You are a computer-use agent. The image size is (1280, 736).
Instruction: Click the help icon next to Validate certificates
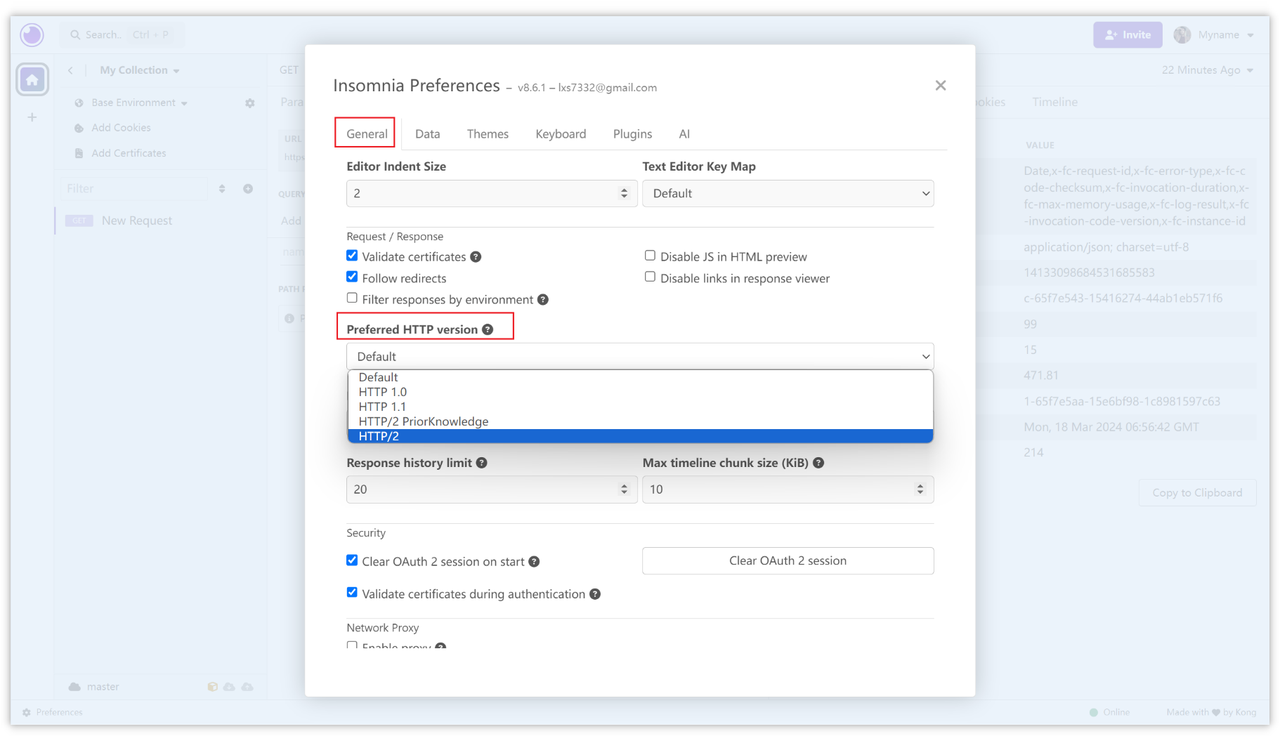pyautogui.click(x=476, y=257)
